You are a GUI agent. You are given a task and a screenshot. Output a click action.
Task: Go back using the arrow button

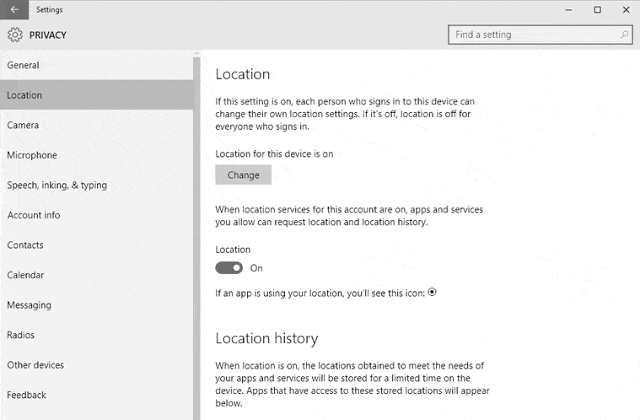[14, 9]
